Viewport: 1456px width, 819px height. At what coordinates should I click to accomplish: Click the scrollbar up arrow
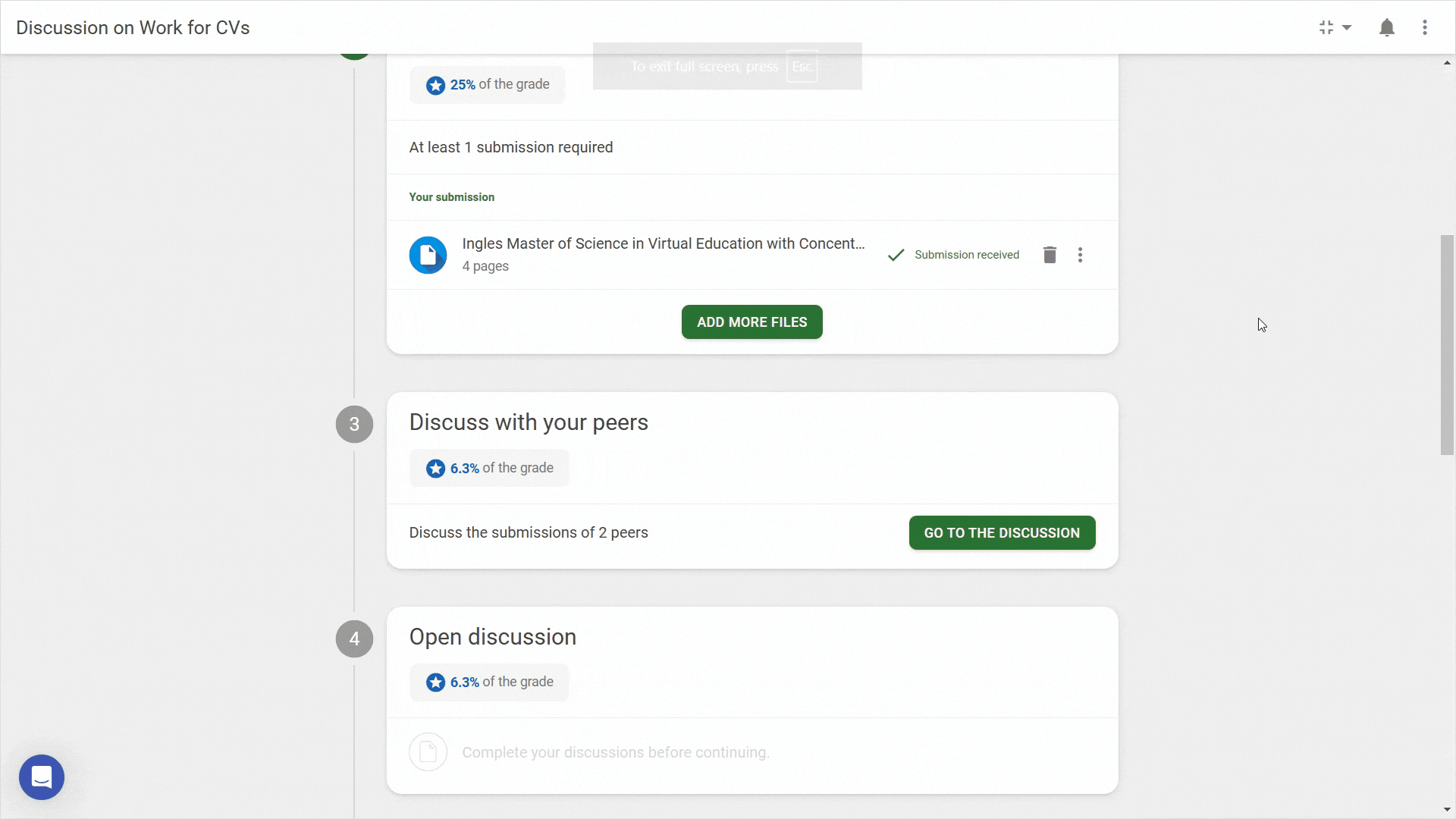pos(1447,63)
